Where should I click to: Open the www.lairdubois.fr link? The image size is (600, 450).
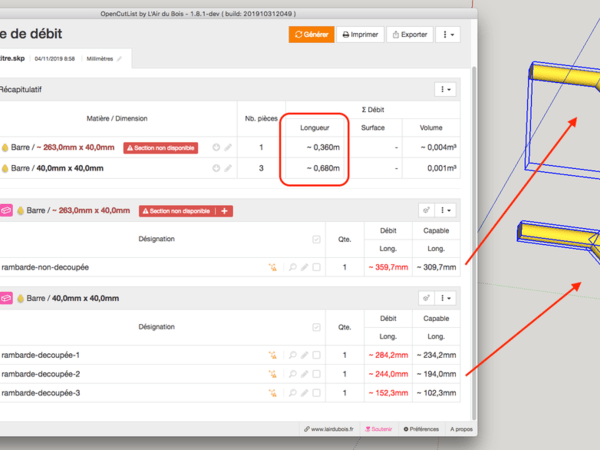(331, 429)
